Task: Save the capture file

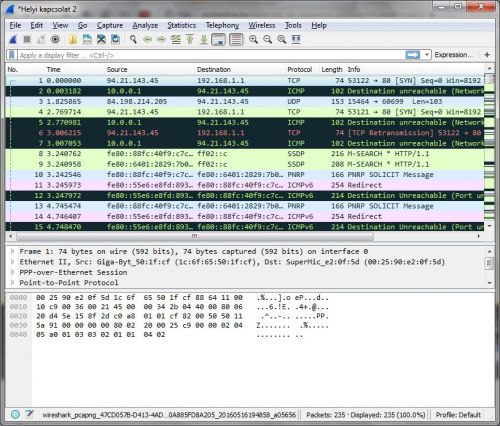Action: pyautogui.click(x=87, y=40)
